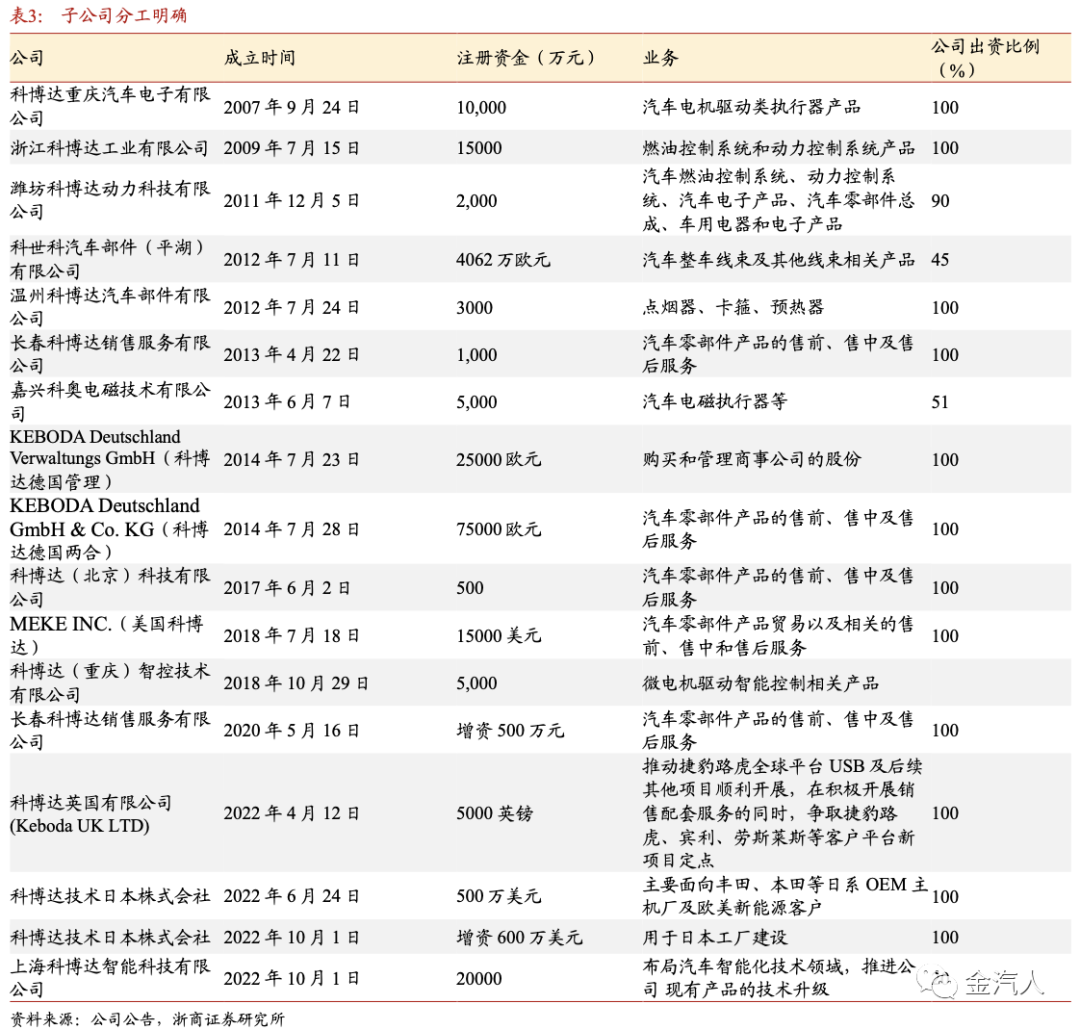Click the date 2018年7月18日

(291, 635)
